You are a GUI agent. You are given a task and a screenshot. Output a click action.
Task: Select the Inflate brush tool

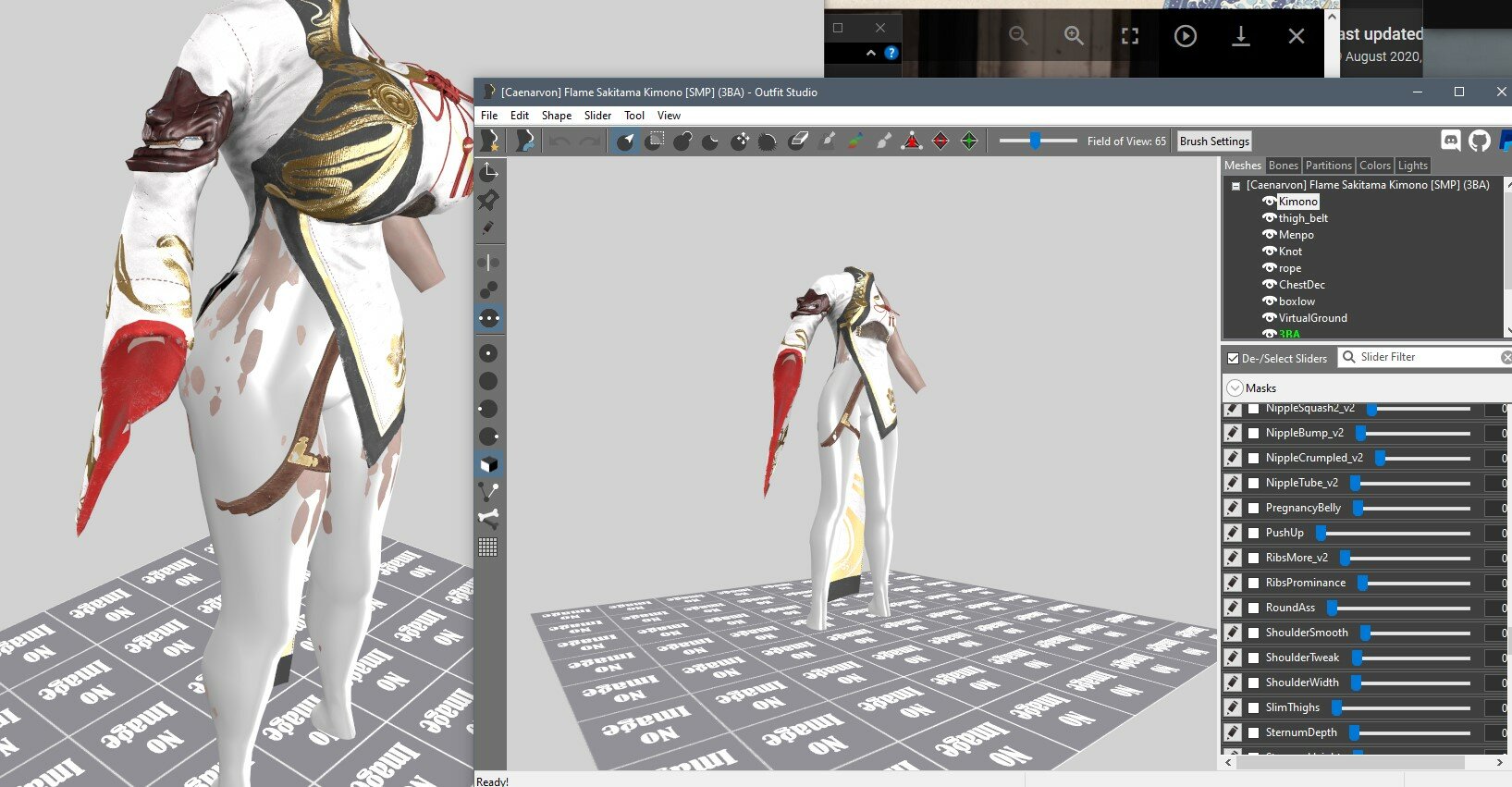click(x=682, y=141)
